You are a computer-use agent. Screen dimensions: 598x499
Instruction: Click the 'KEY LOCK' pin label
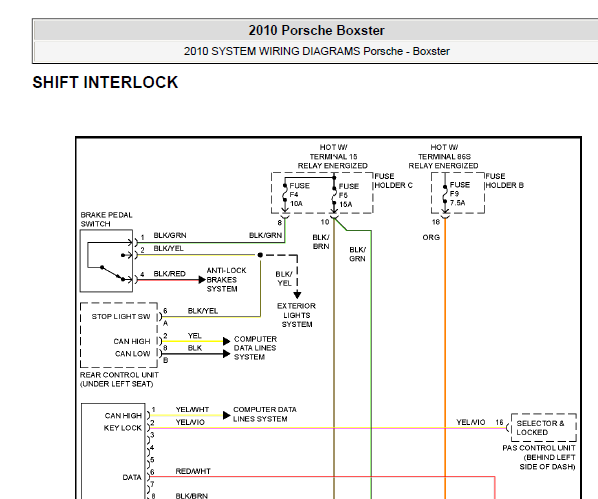coord(122,428)
